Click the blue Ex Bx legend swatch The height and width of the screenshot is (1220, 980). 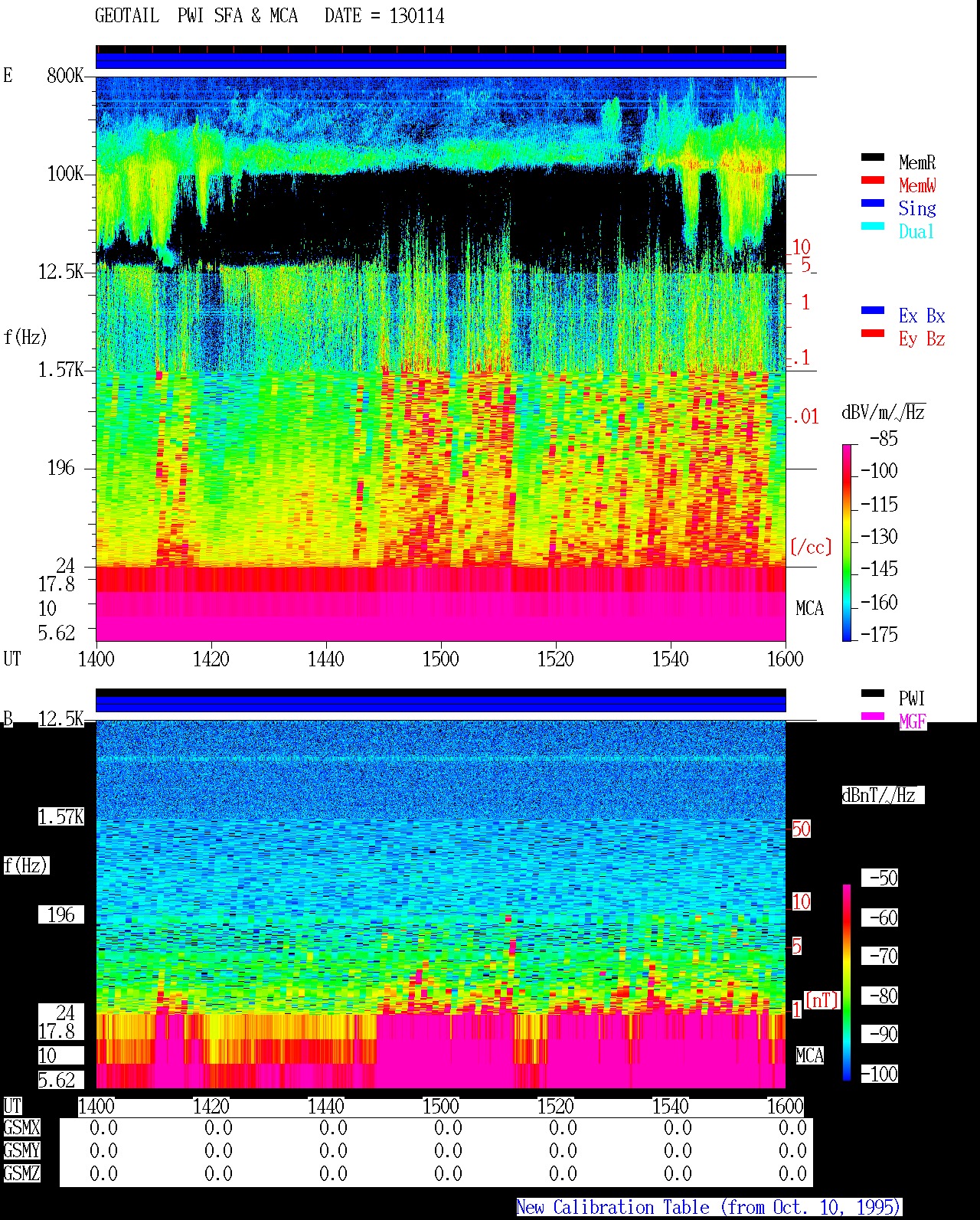[x=873, y=310]
